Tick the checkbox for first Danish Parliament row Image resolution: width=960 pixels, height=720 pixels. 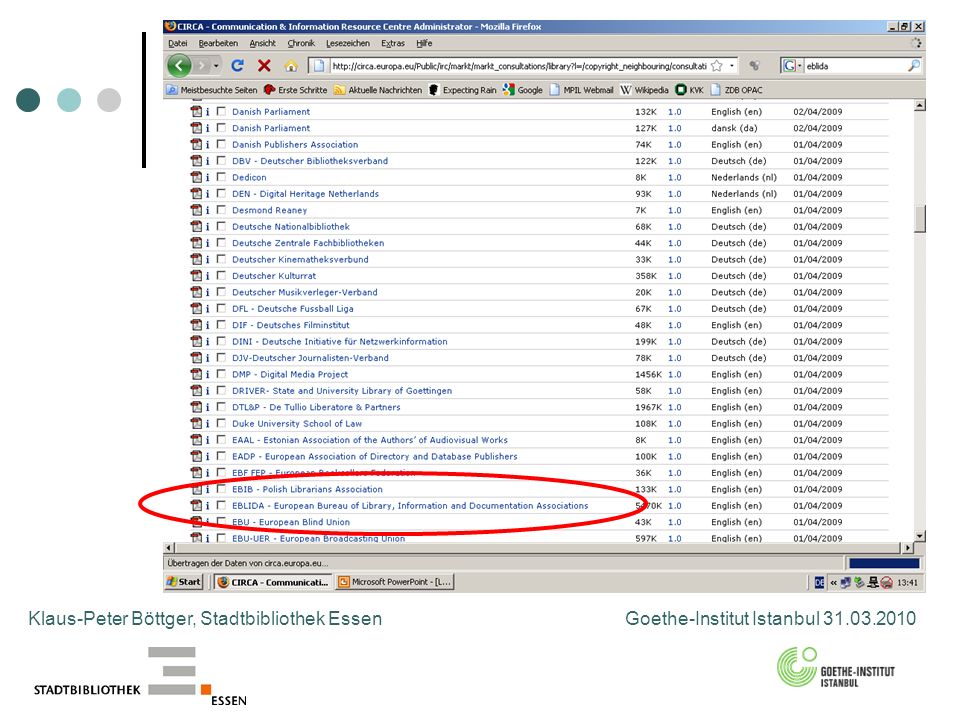(221, 111)
